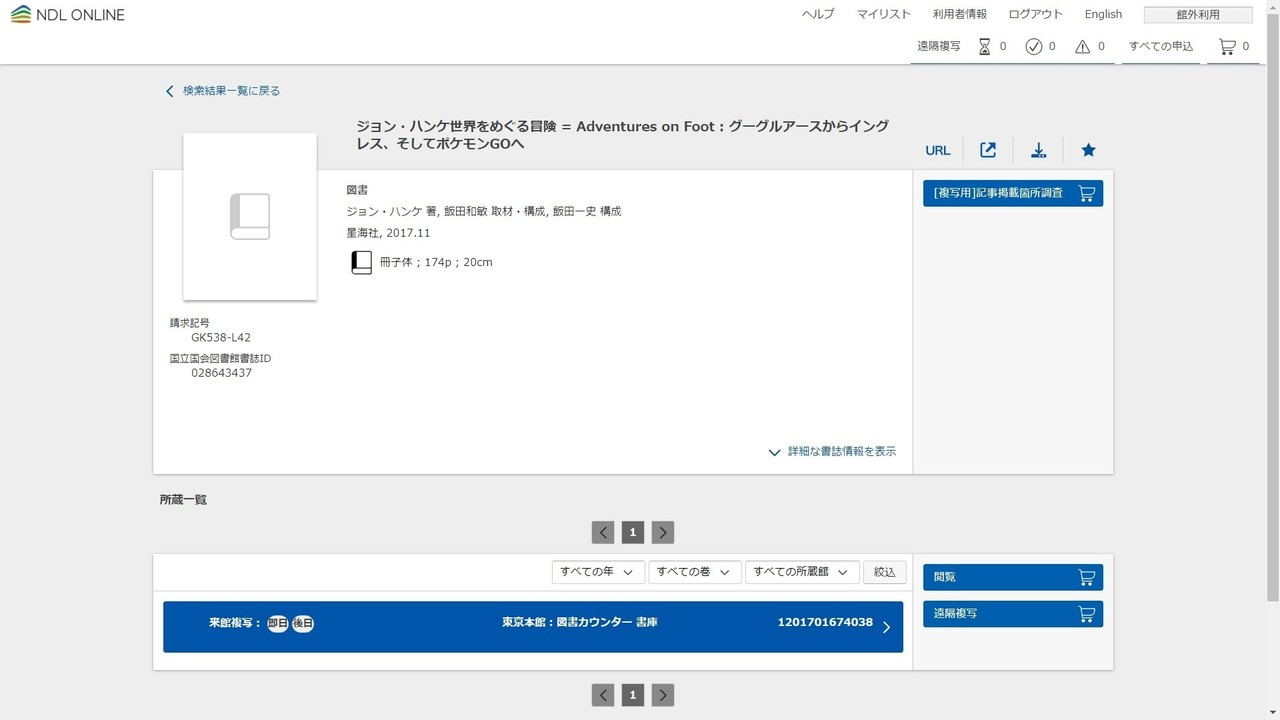Open マイリスト in top navigation
The width and height of the screenshot is (1280, 720).
pyautogui.click(x=883, y=14)
